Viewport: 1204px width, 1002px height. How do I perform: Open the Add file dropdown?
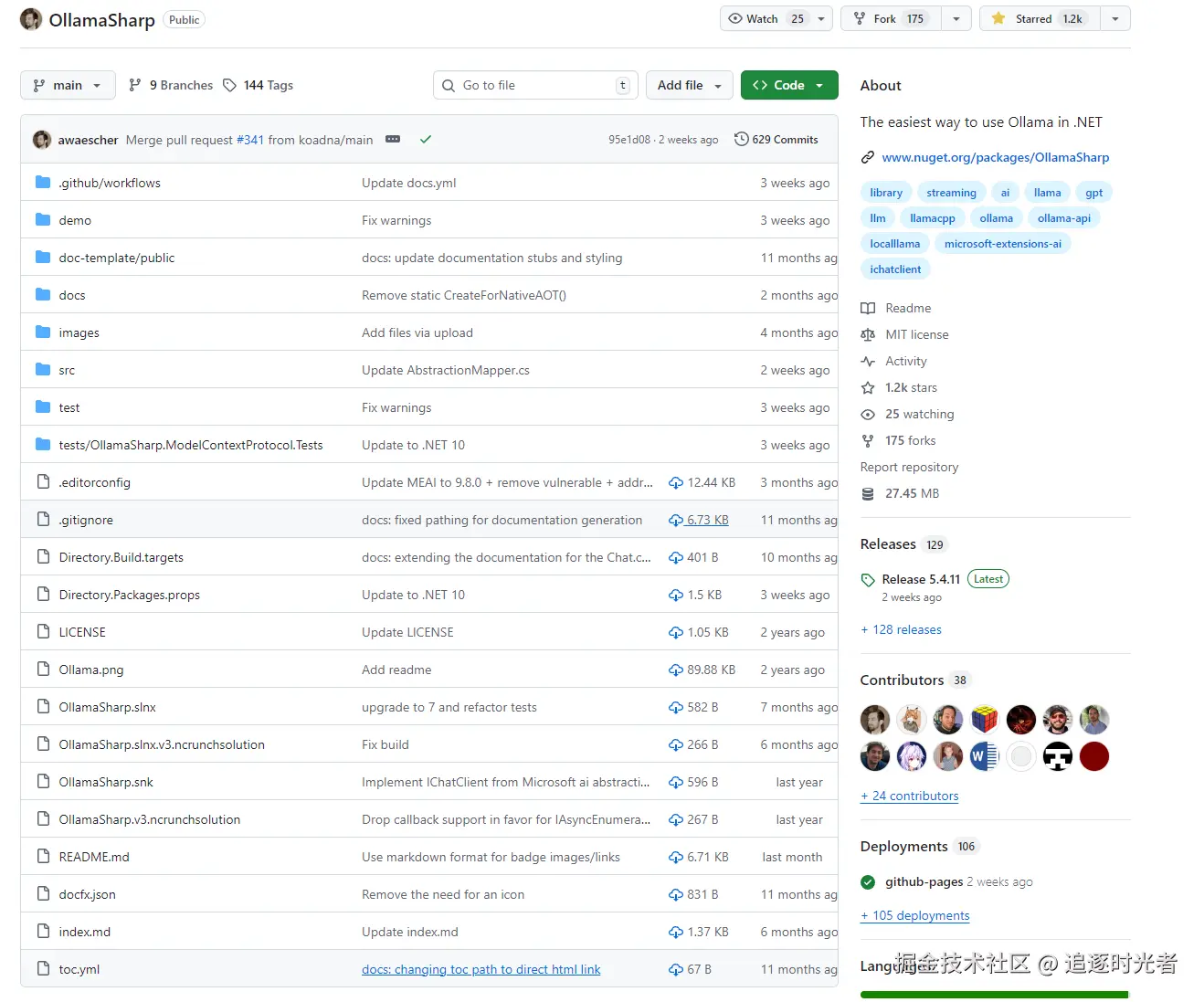pyautogui.click(x=690, y=85)
